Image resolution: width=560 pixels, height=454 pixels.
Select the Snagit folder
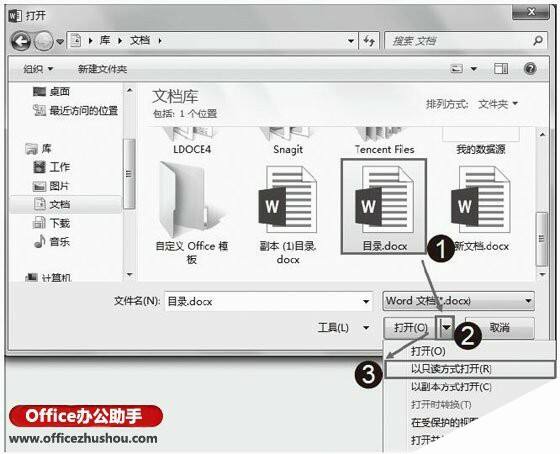288,141
